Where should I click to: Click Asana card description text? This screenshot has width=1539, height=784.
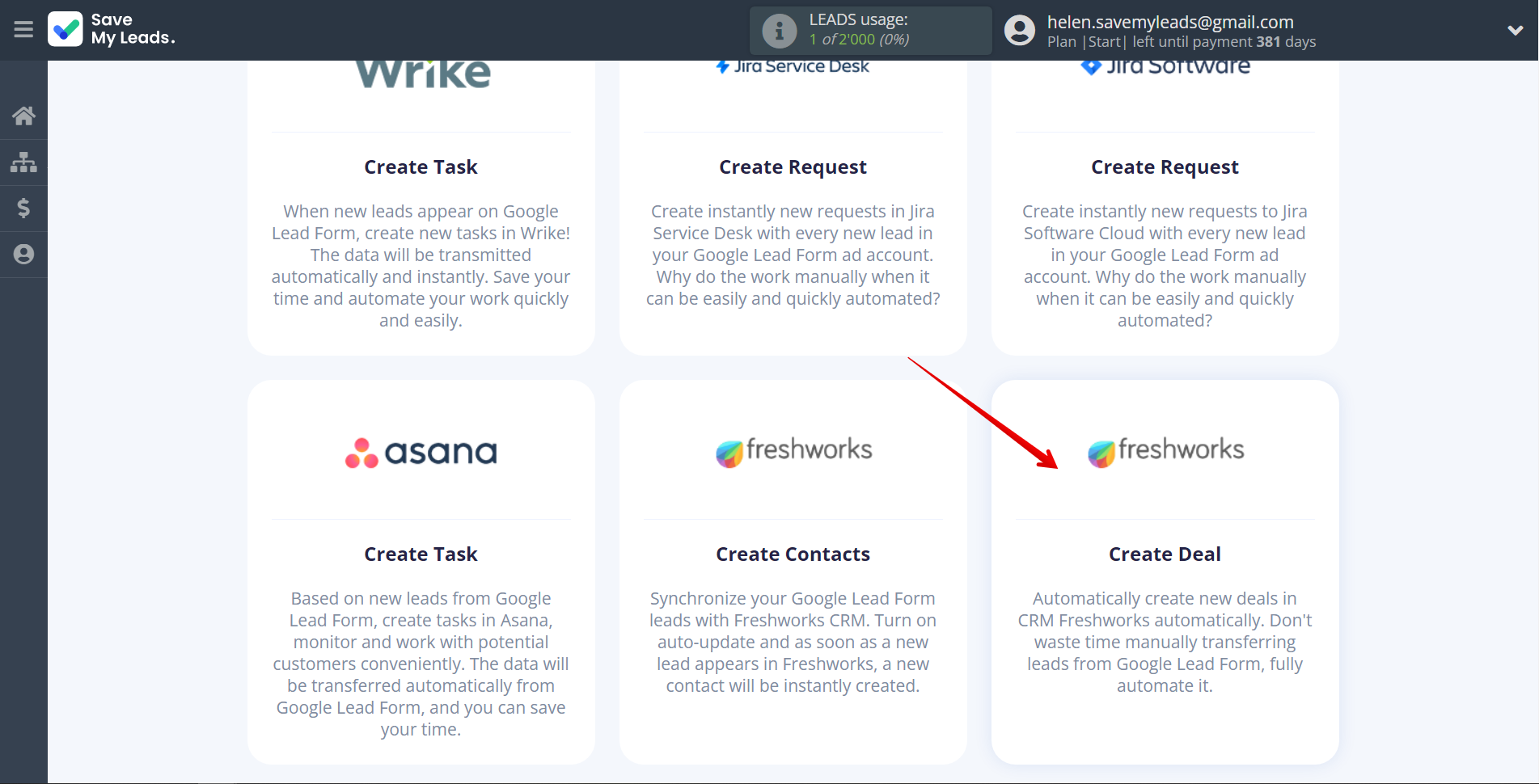tap(421, 664)
